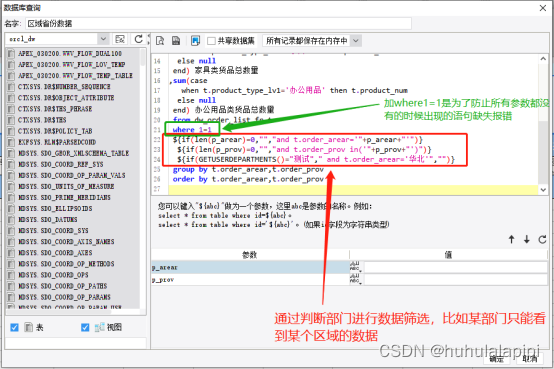
Task: Click SQL line 'end) 办公用品类货品总数量'
Action: pyautogui.click(x=223, y=110)
